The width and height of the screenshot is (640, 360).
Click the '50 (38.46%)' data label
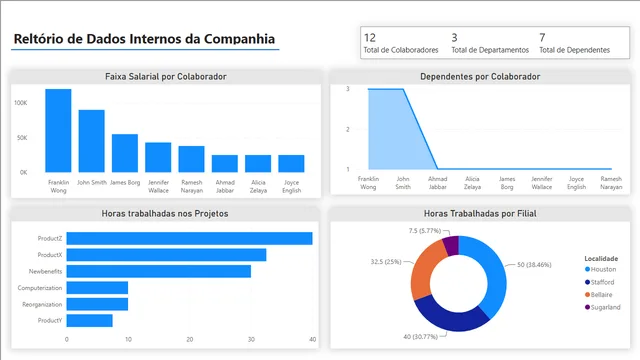coord(534,264)
